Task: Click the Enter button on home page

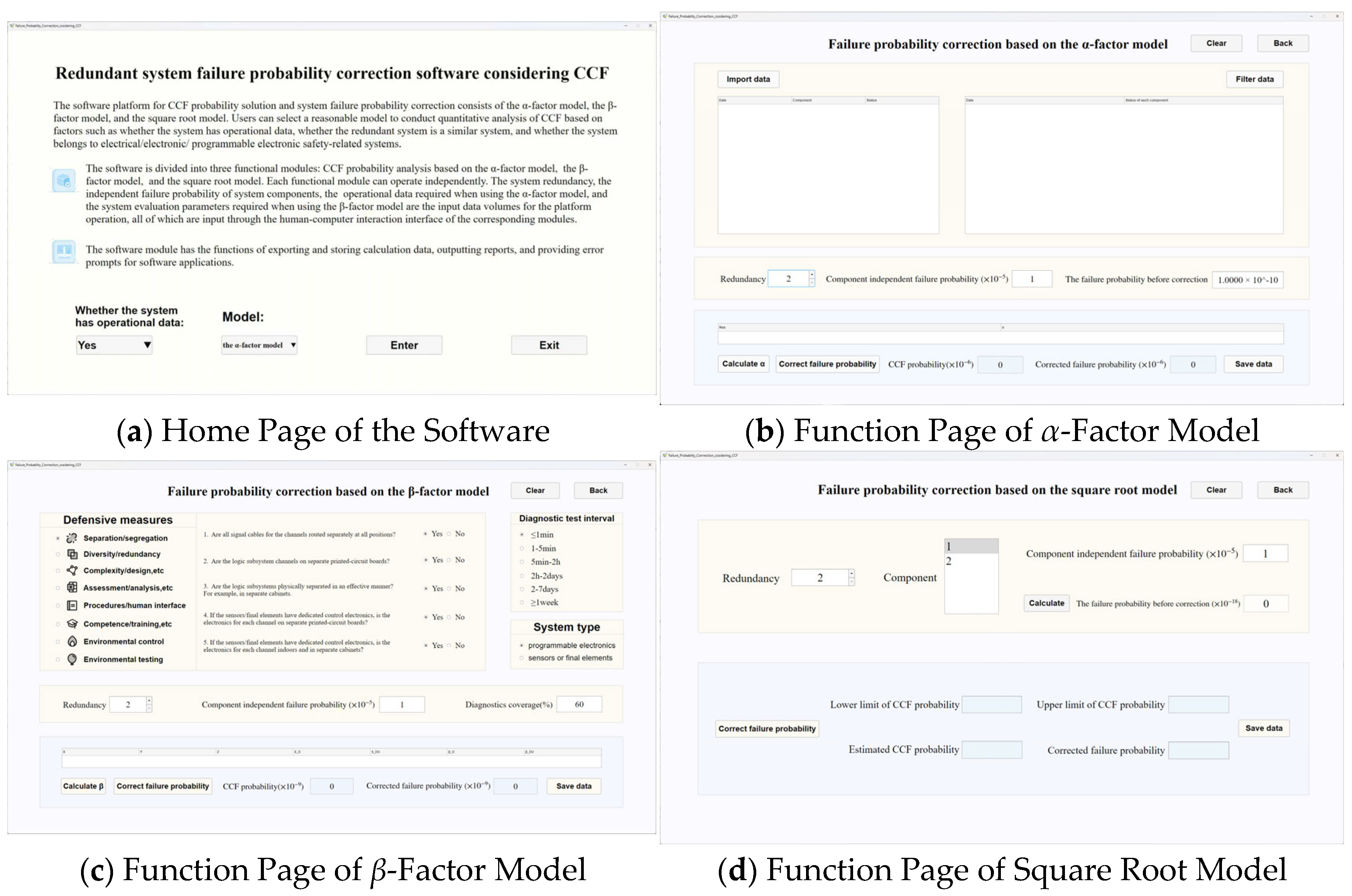Action: [x=404, y=345]
